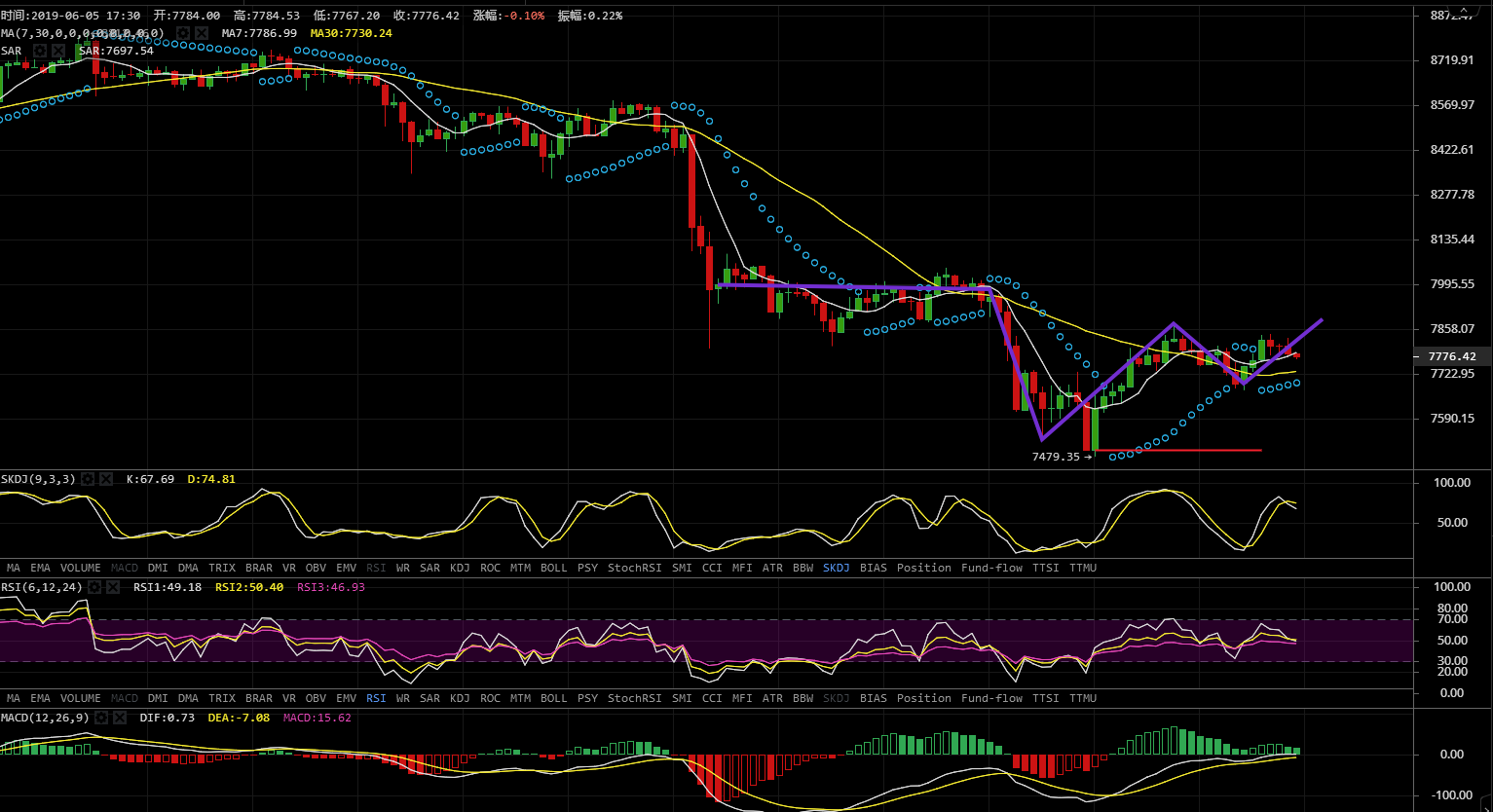Open the MACD(12,26,9) settings gear
The image size is (1493, 812).
[x=100, y=718]
